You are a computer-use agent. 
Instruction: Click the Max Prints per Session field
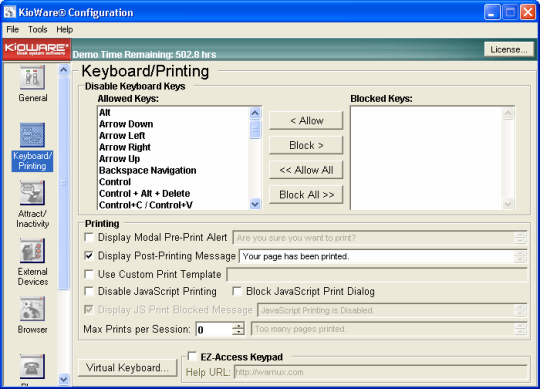[x=214, y=329]
